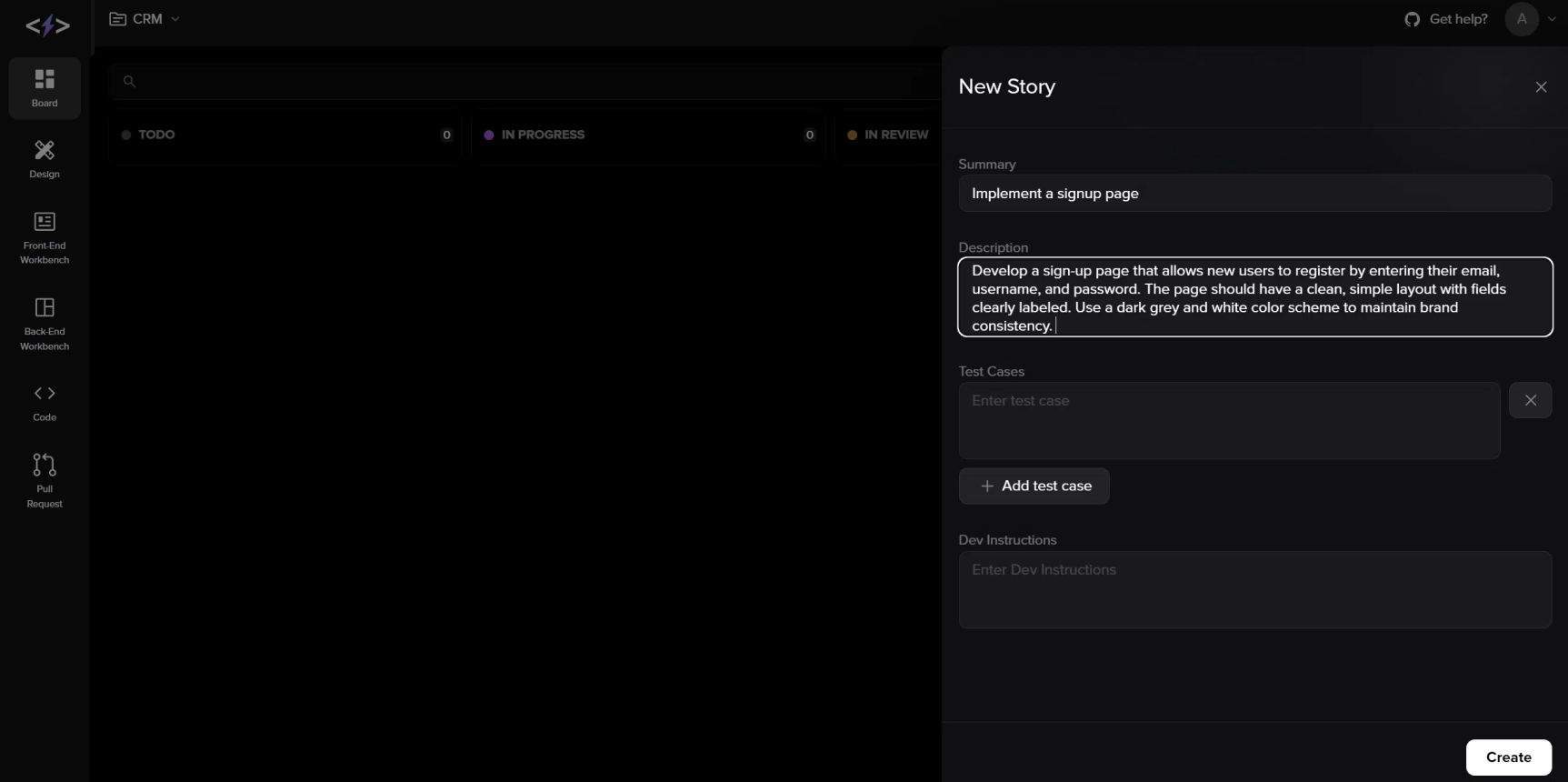Open the Code section

click(45, 403)
